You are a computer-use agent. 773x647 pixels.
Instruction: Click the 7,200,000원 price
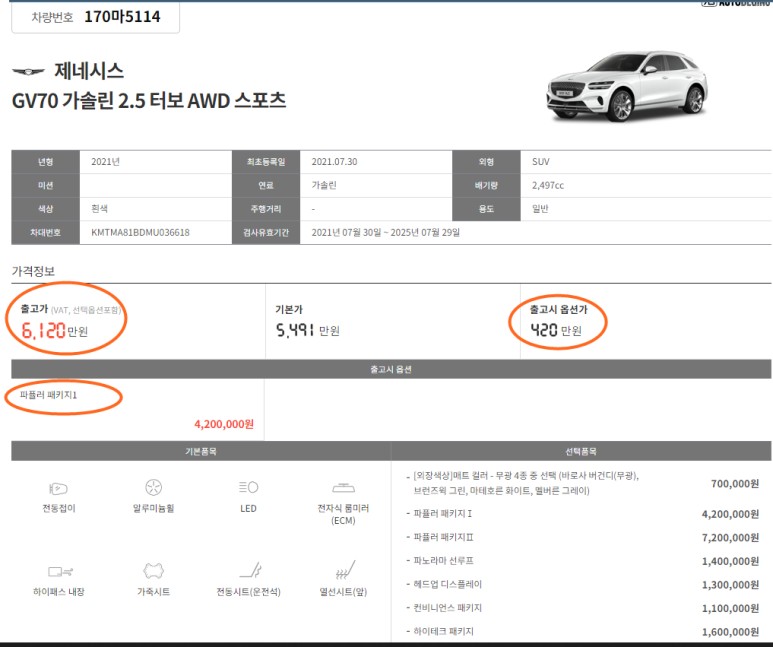[x=730, y=538]
